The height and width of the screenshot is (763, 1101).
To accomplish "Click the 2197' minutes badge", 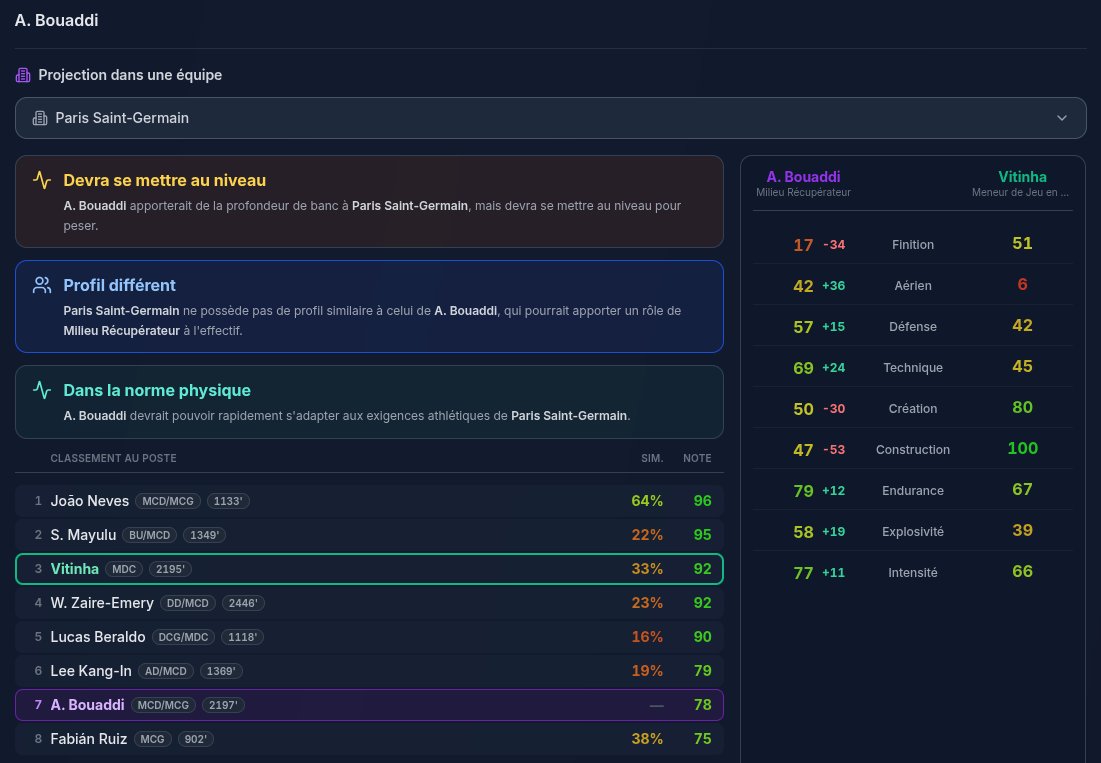I will [x=223, y=705].
